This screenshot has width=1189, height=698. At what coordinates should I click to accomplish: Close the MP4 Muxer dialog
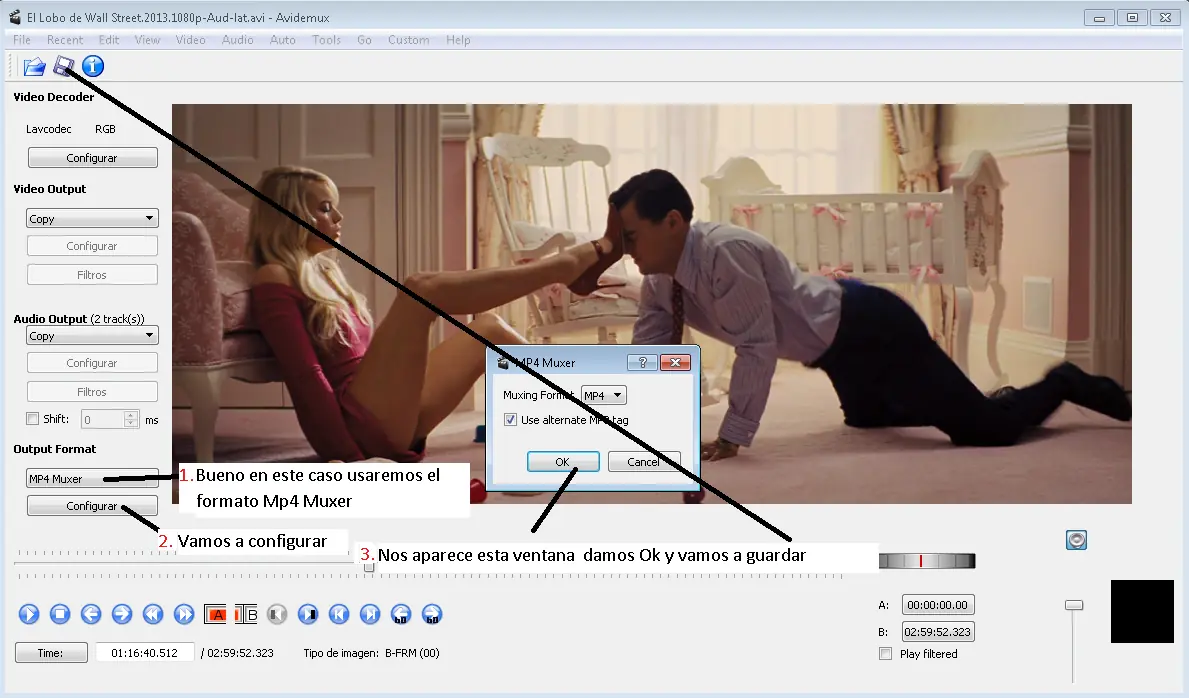pyautogui.click(x=675, y=363)
